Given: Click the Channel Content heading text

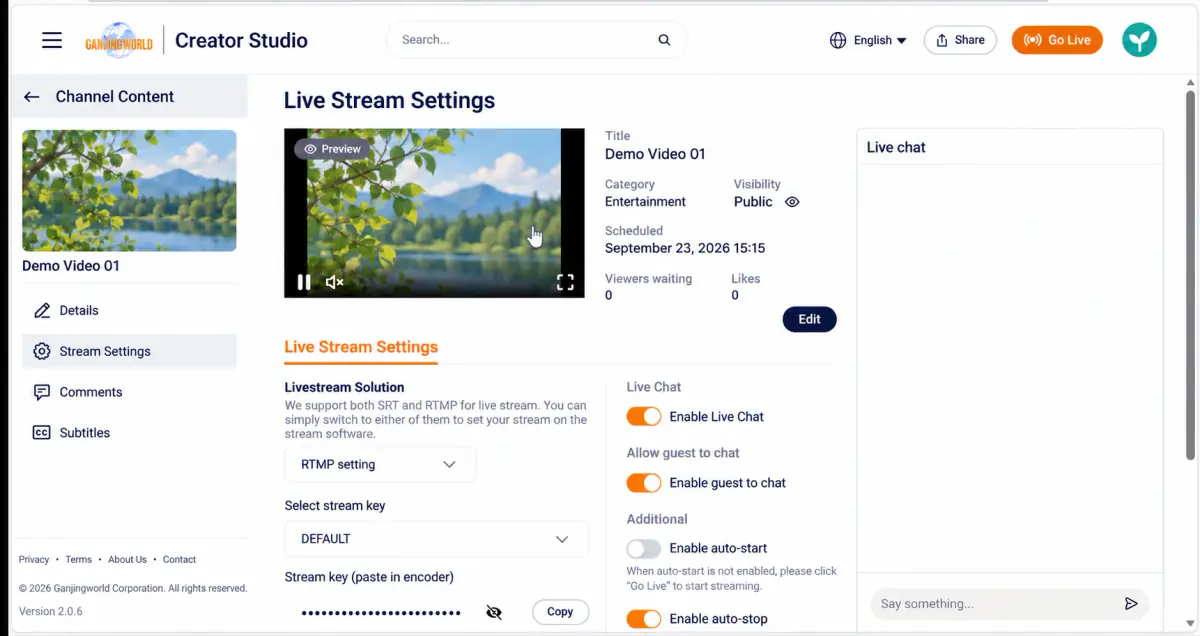Looking at the screenshot, I should click(x=115, y=97).
